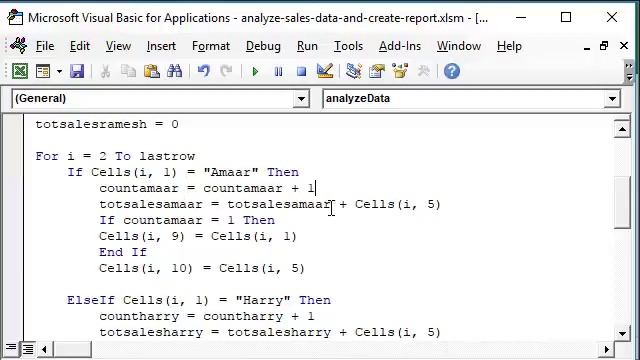Image resolution: width=640 pixels, height=360 pixels.
Task: Click the Insert UserForm toolbar icon
Action: pos(43,71)
